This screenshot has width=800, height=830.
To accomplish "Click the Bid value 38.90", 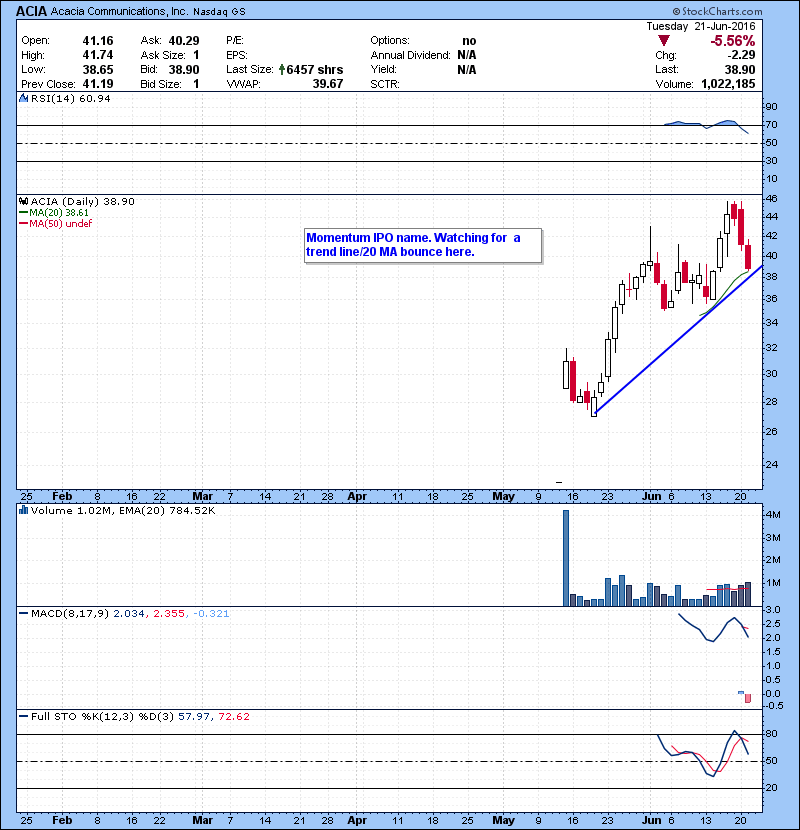I will pyautogui.click(x=184, y=69).
